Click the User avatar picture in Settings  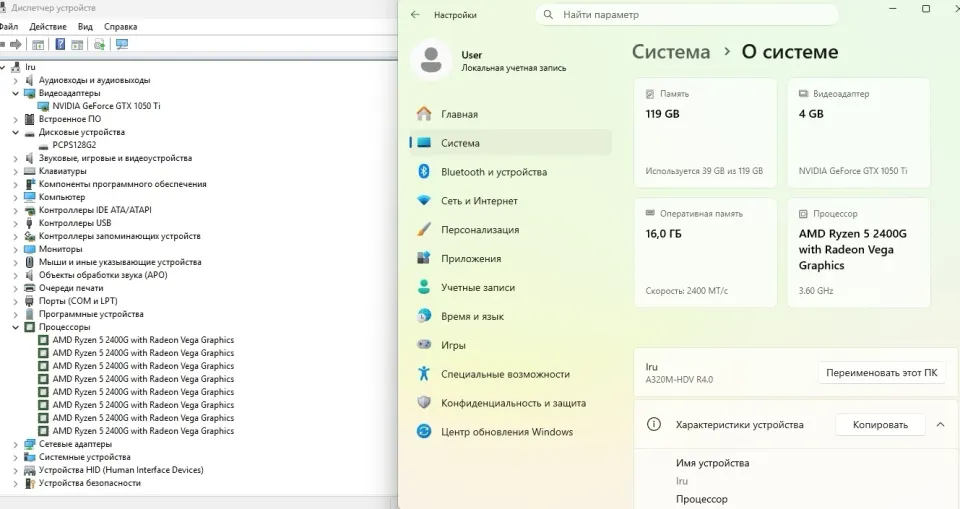coord(431,60)
